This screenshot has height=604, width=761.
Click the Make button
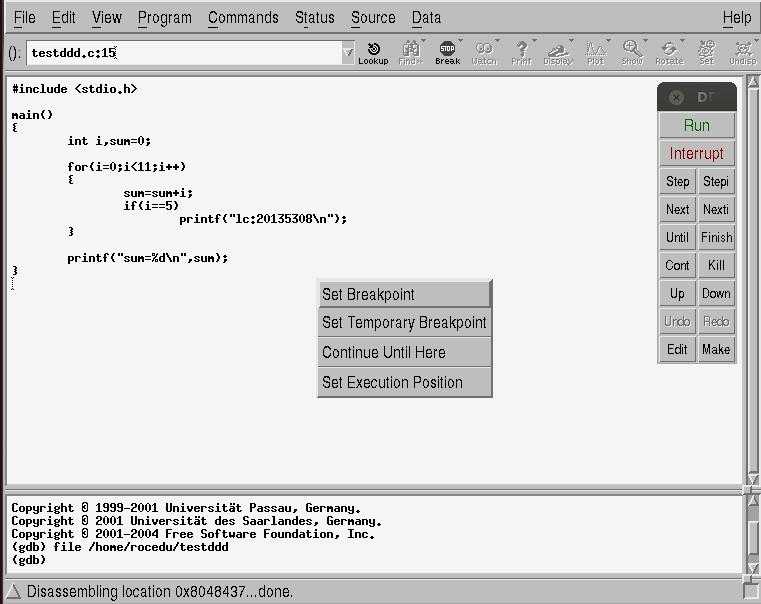click(716, 349)
